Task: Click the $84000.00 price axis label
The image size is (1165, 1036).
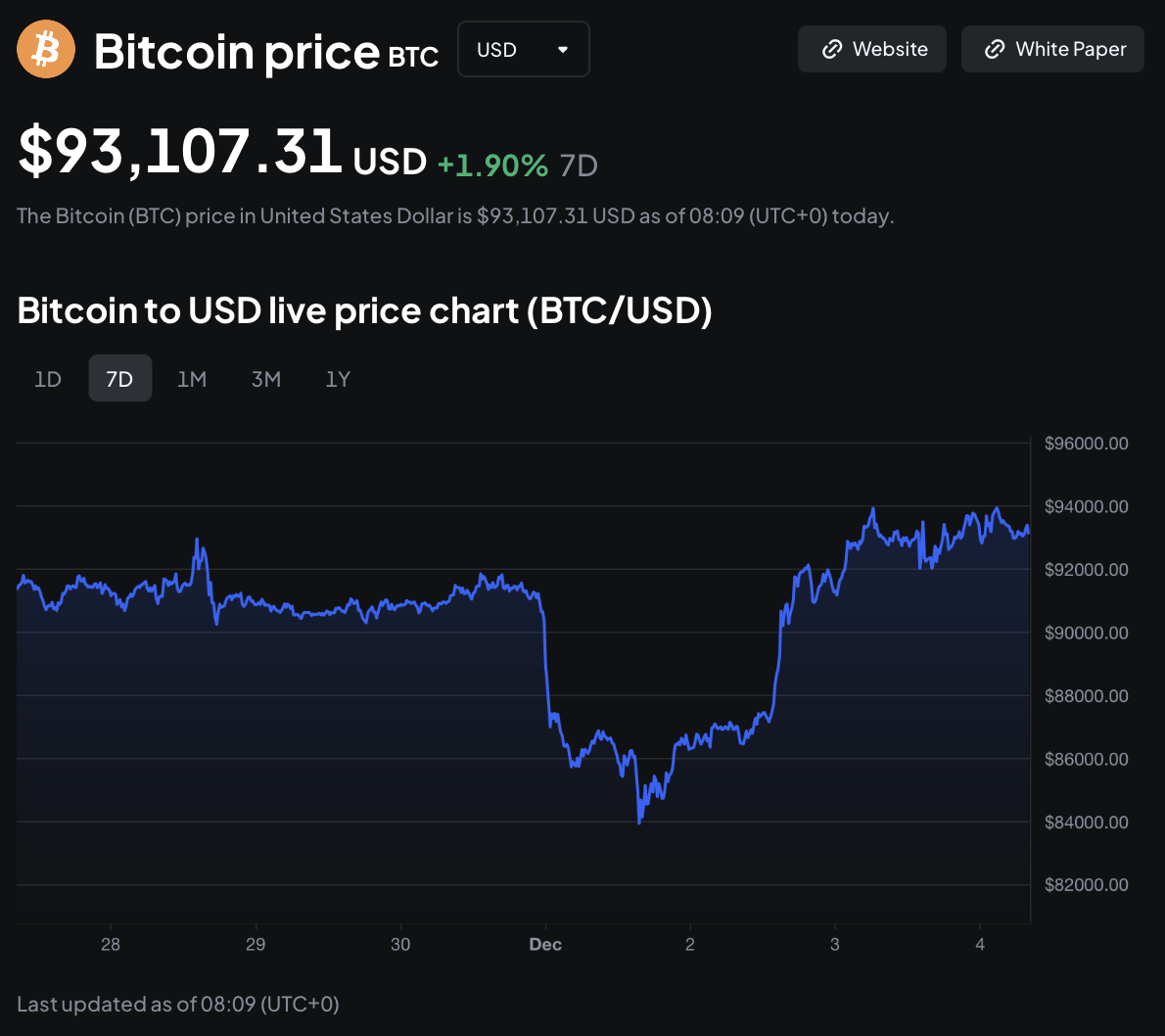Action: [1086, 823]
